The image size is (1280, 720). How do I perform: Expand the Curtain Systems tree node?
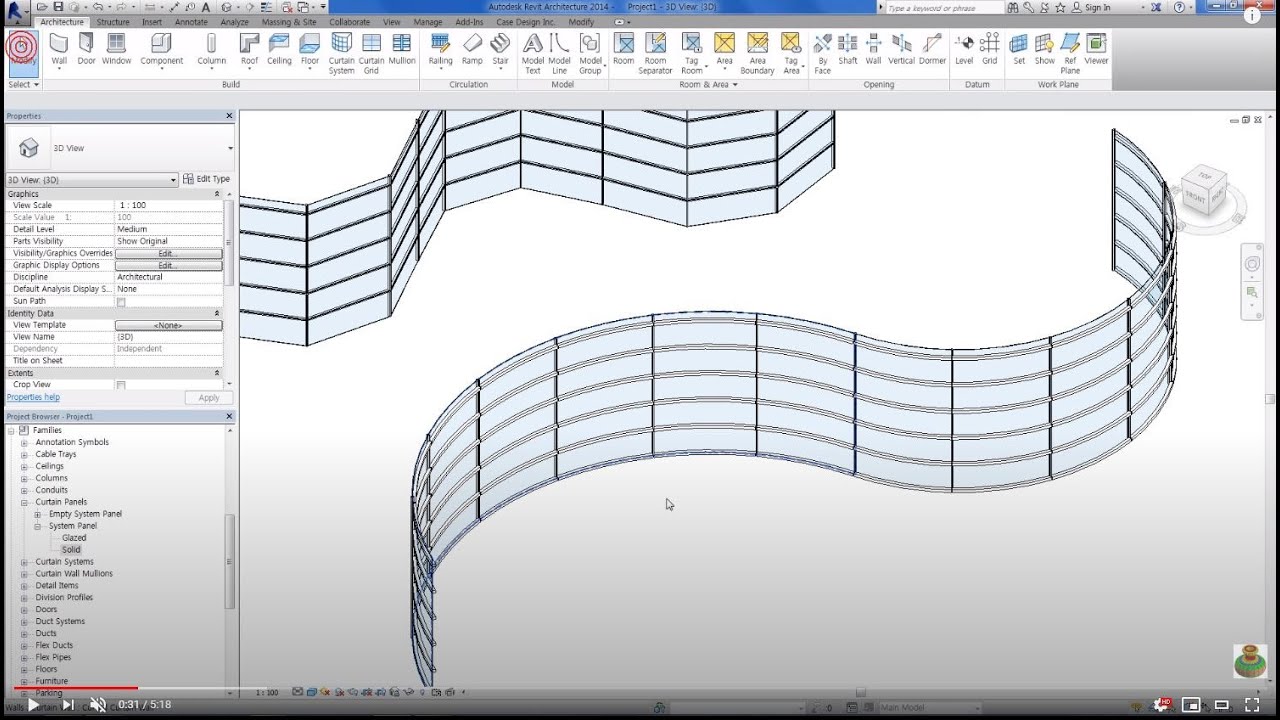[24, 562]
